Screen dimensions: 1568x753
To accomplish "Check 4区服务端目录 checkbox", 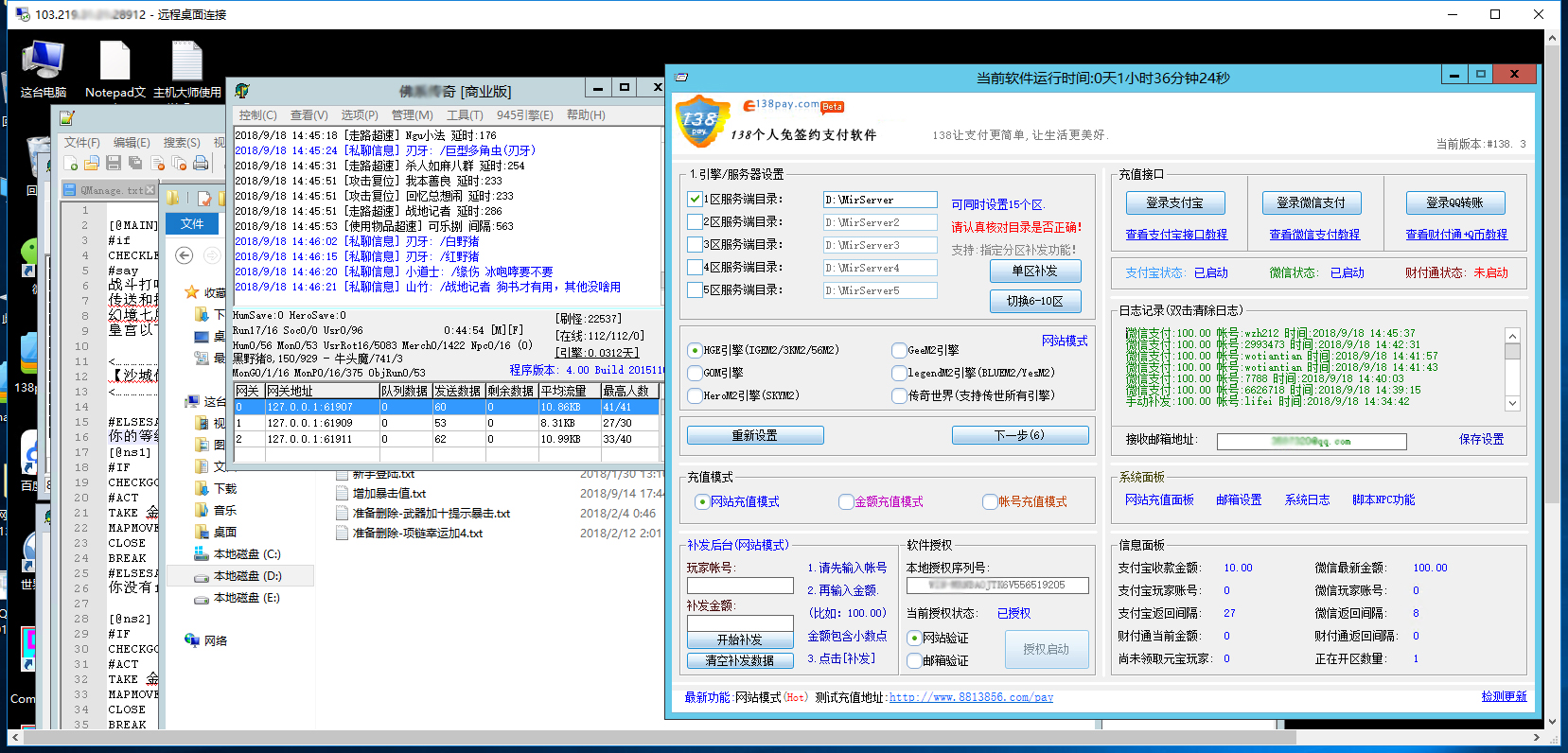I will click(696, 268).
